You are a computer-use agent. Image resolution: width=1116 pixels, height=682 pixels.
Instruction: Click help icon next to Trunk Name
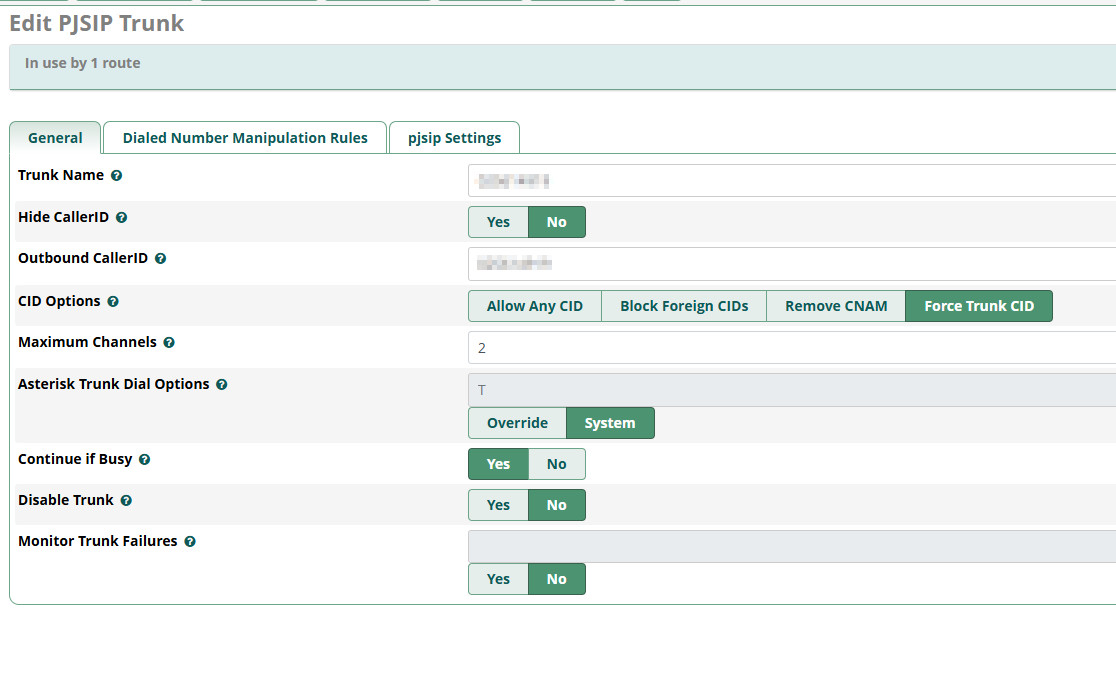click(117, 176)
